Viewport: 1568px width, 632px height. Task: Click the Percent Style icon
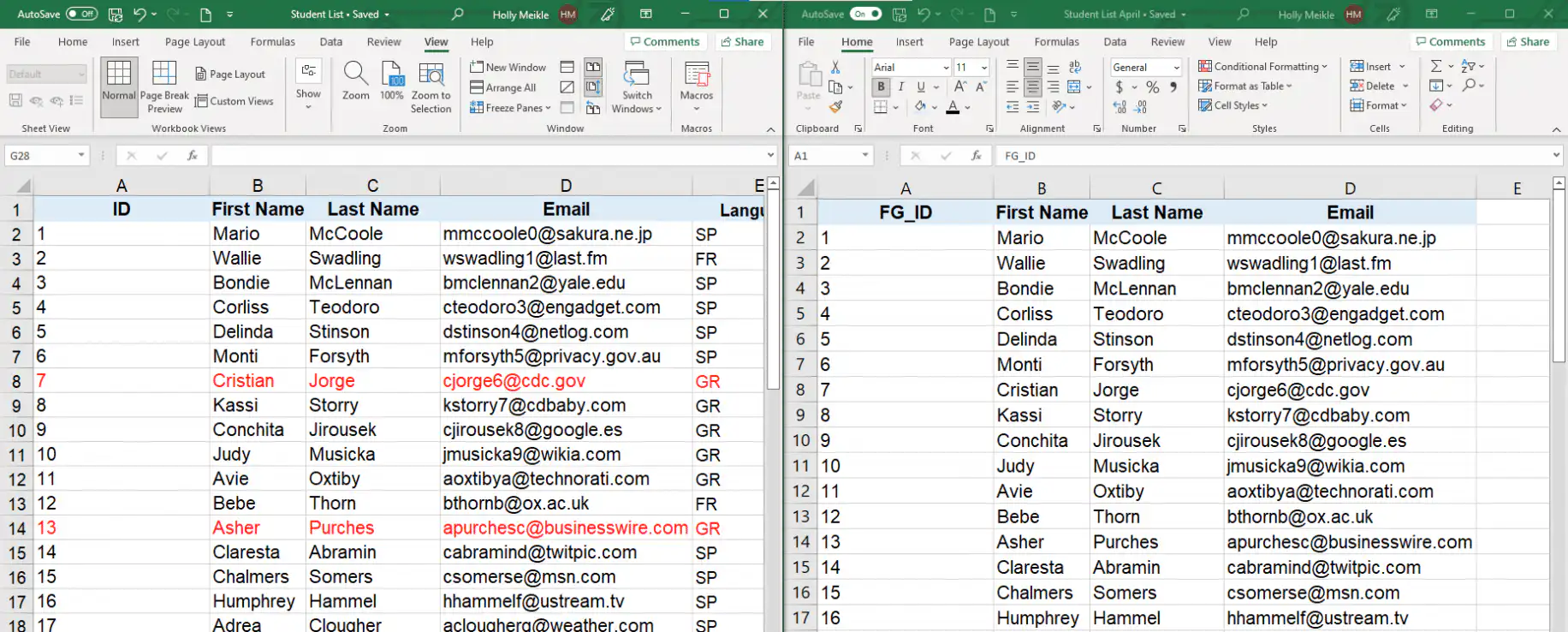click(x=1153, y=87)
